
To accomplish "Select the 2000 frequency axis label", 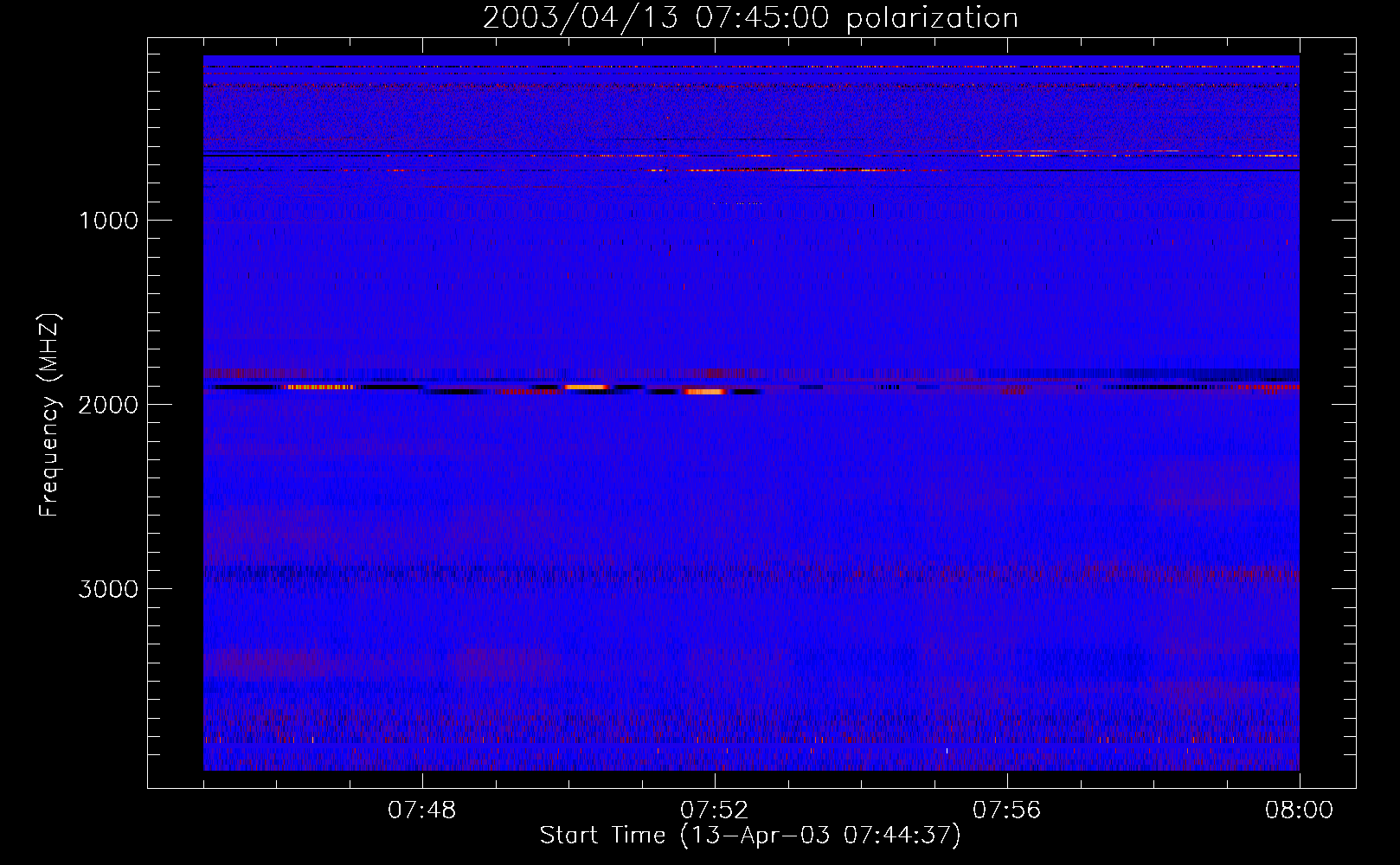I will click(108, 405).
